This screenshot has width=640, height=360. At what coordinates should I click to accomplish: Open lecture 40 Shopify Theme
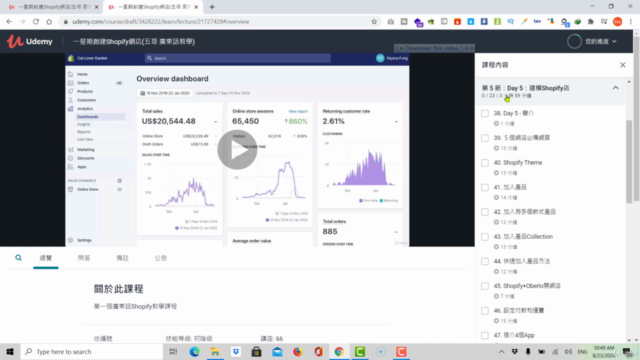tap(518, 162)
